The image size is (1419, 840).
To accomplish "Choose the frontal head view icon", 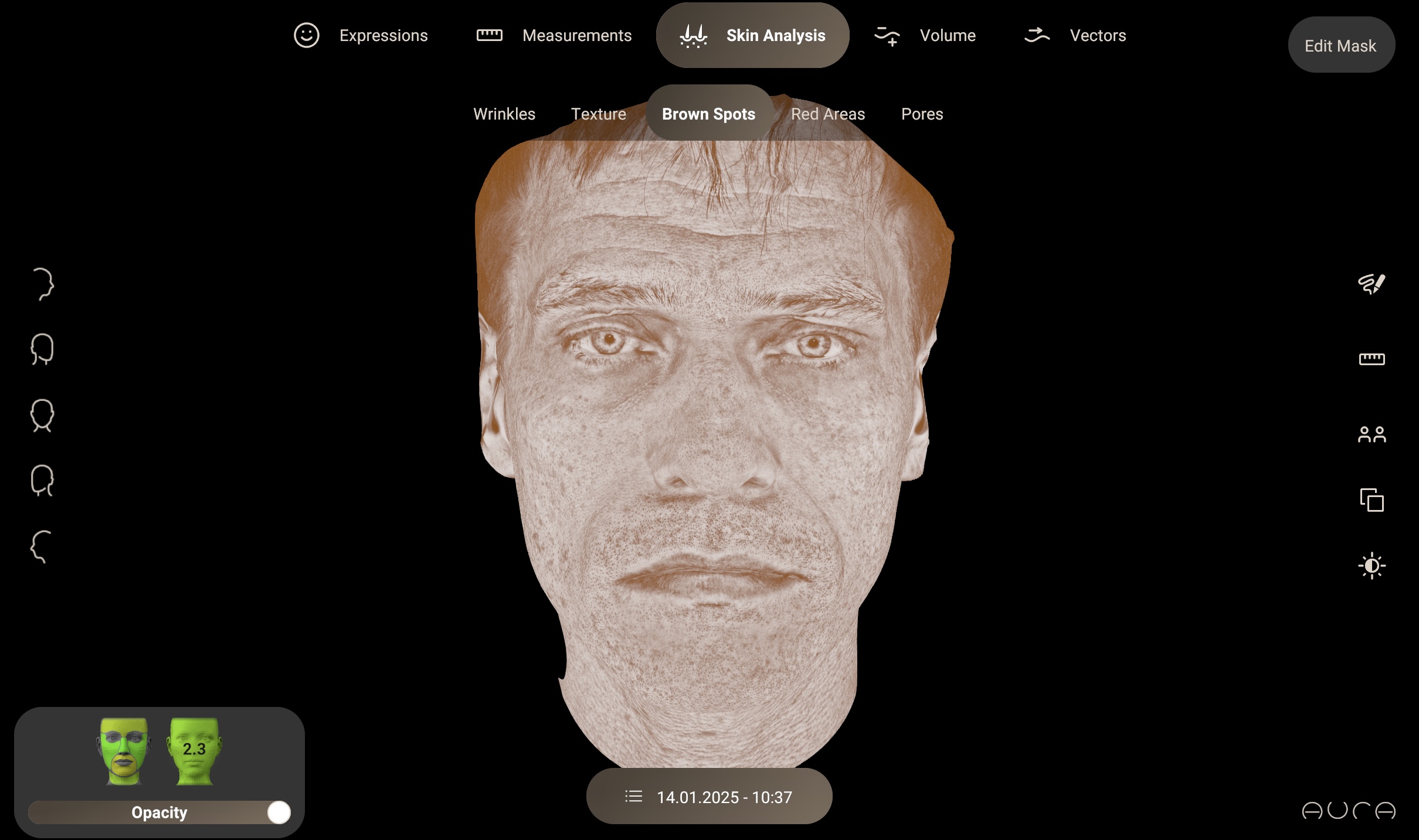I will 41,416.
